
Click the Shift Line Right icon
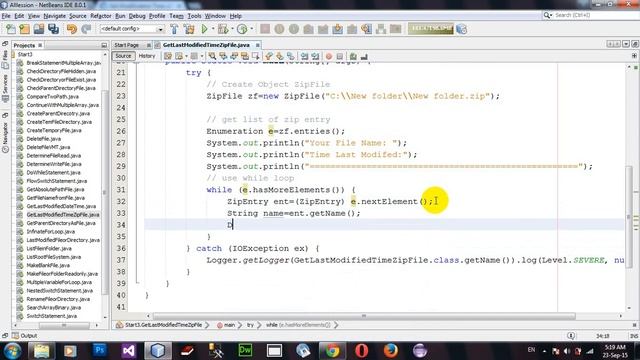[x=315, y=56]
